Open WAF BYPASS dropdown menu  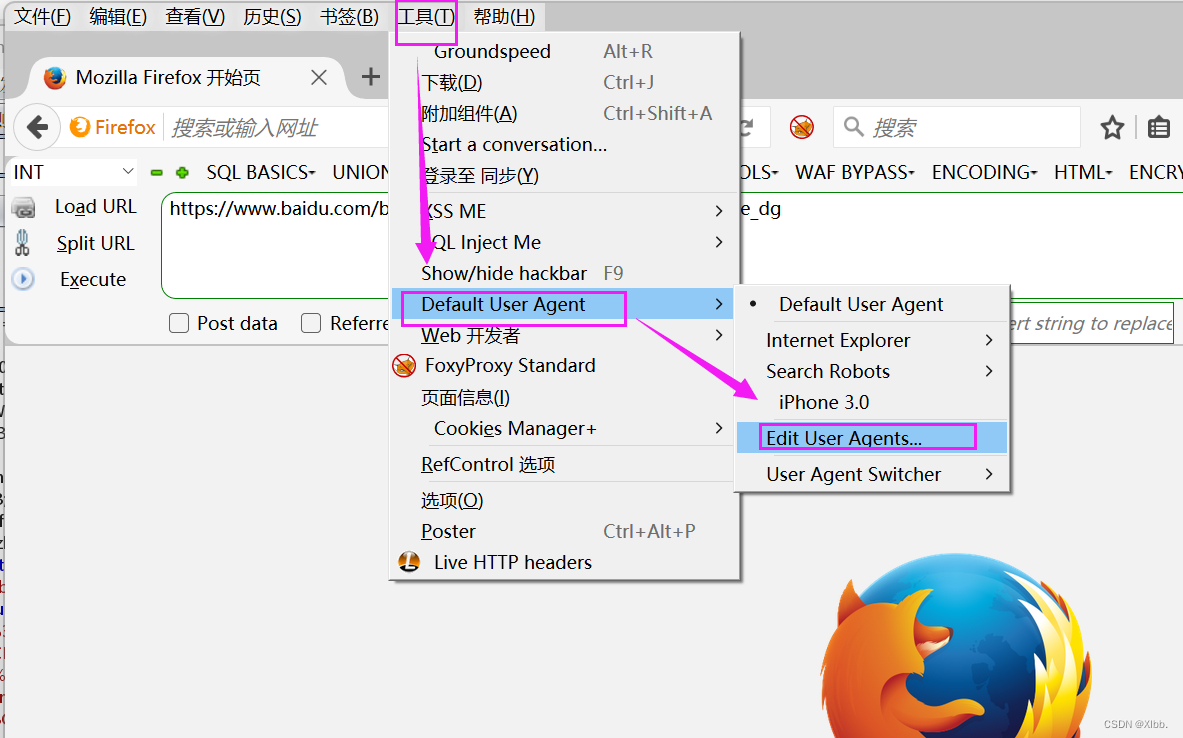click(855, 172)
